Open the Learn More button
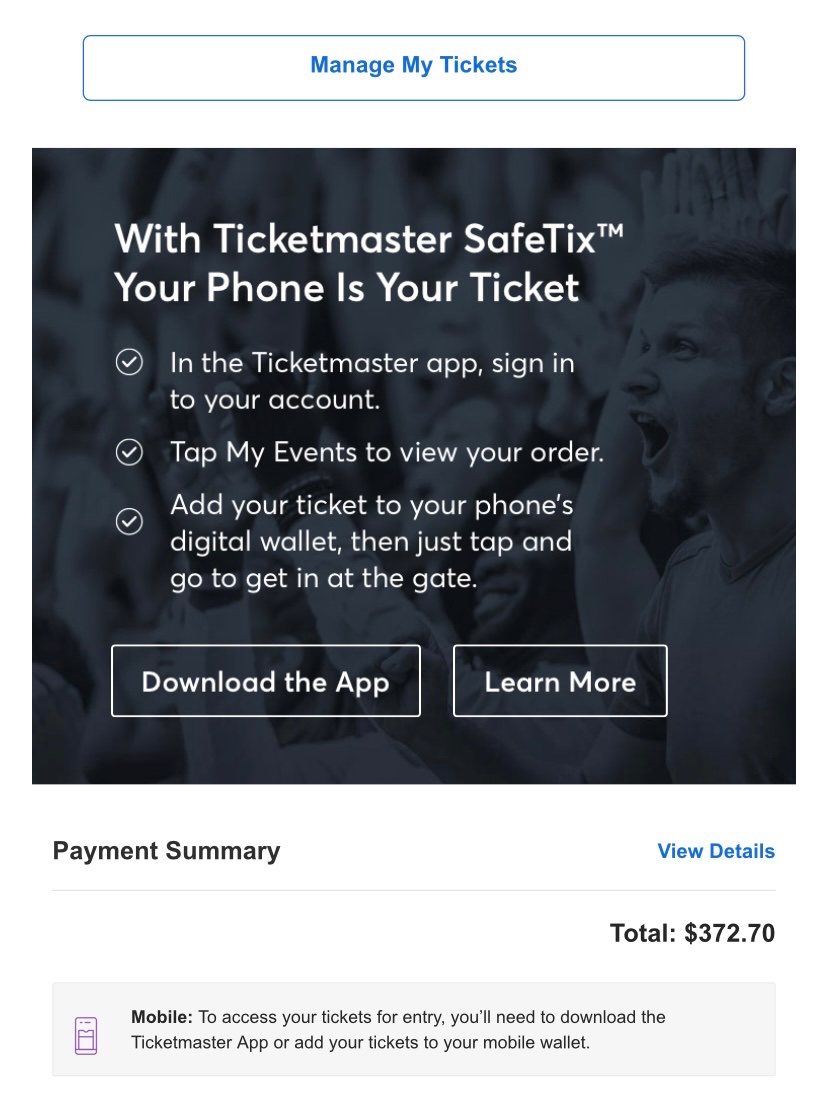This screenshot has width=828, height=1117. click(x=560, y=681)
